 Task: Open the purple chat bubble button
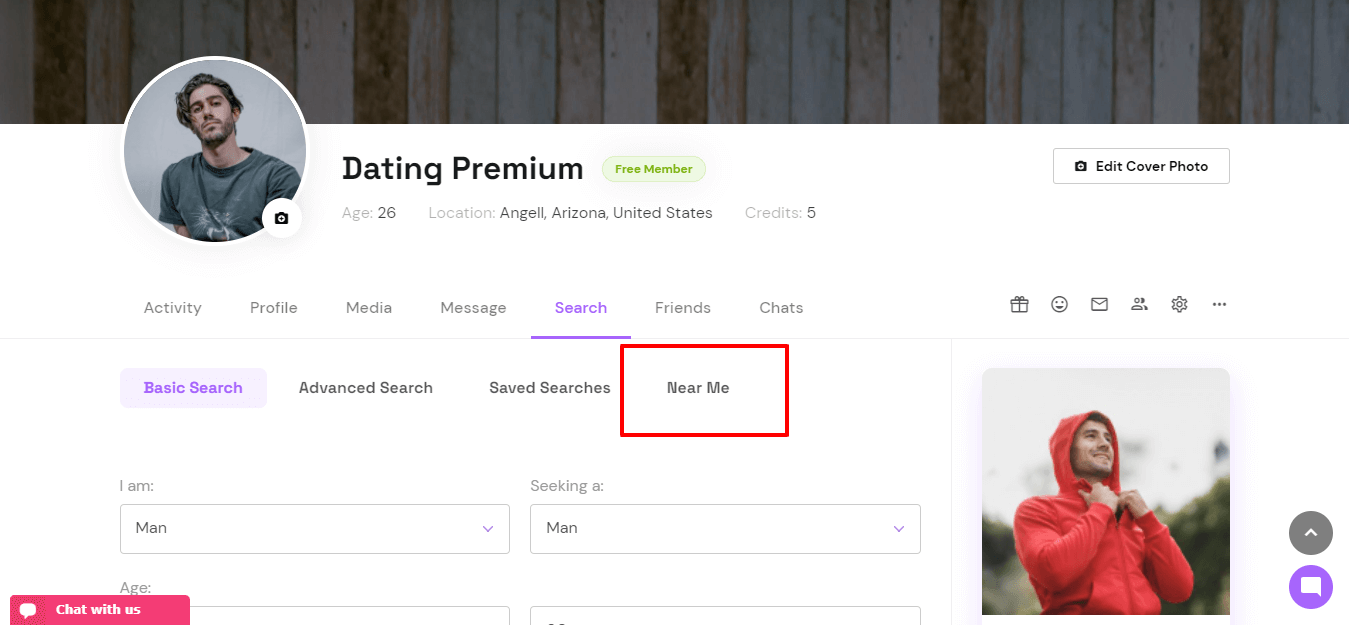pyautogui.click(x=1311, y=587)
